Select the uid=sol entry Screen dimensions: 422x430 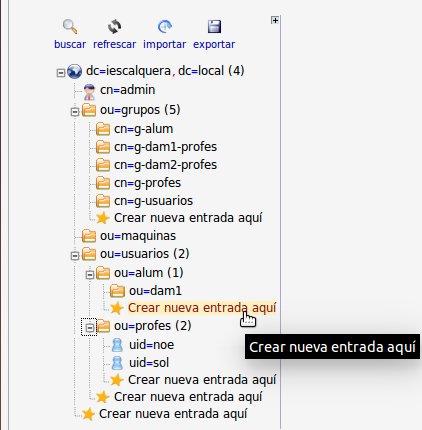point(149,363)
